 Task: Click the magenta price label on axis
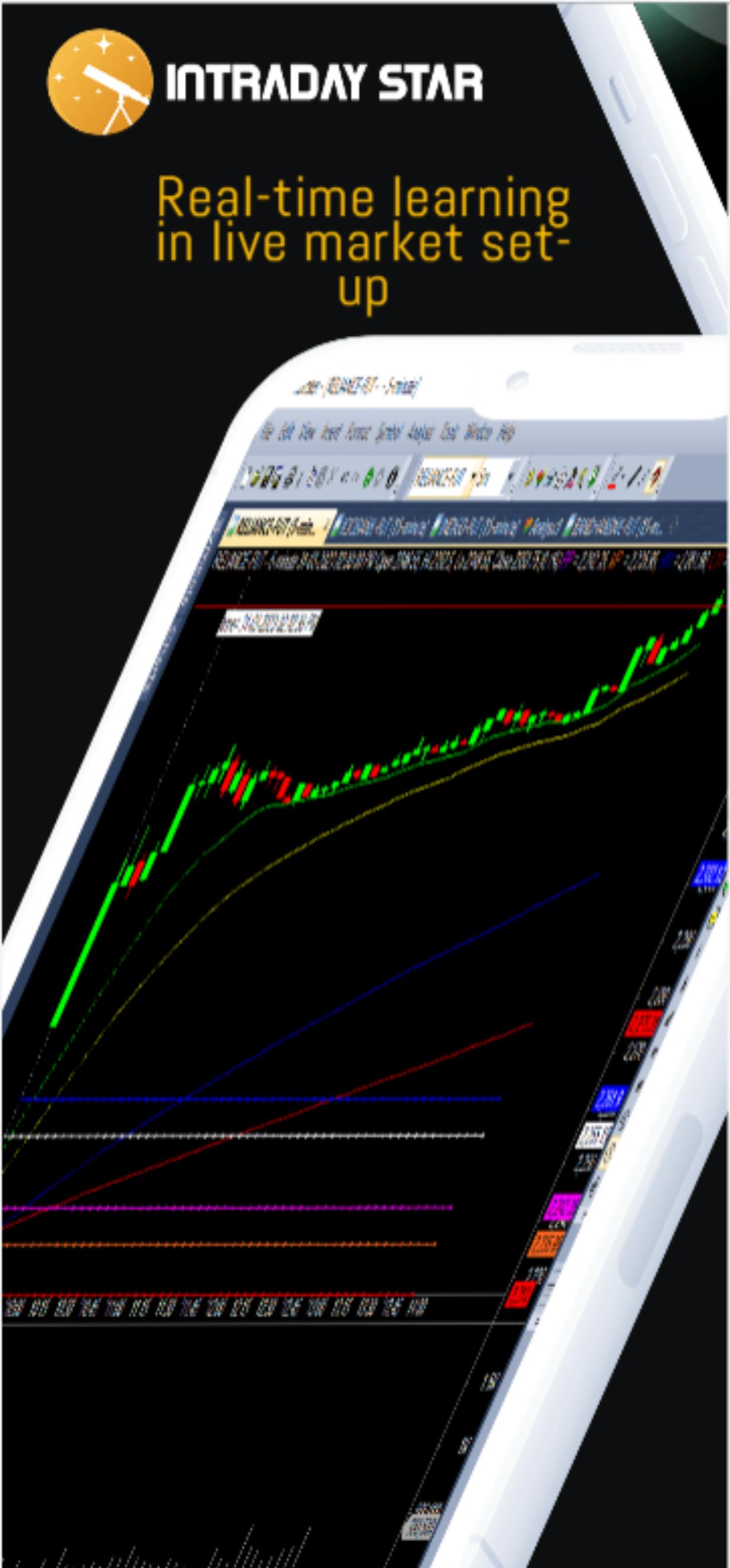tap(561, 1207)
